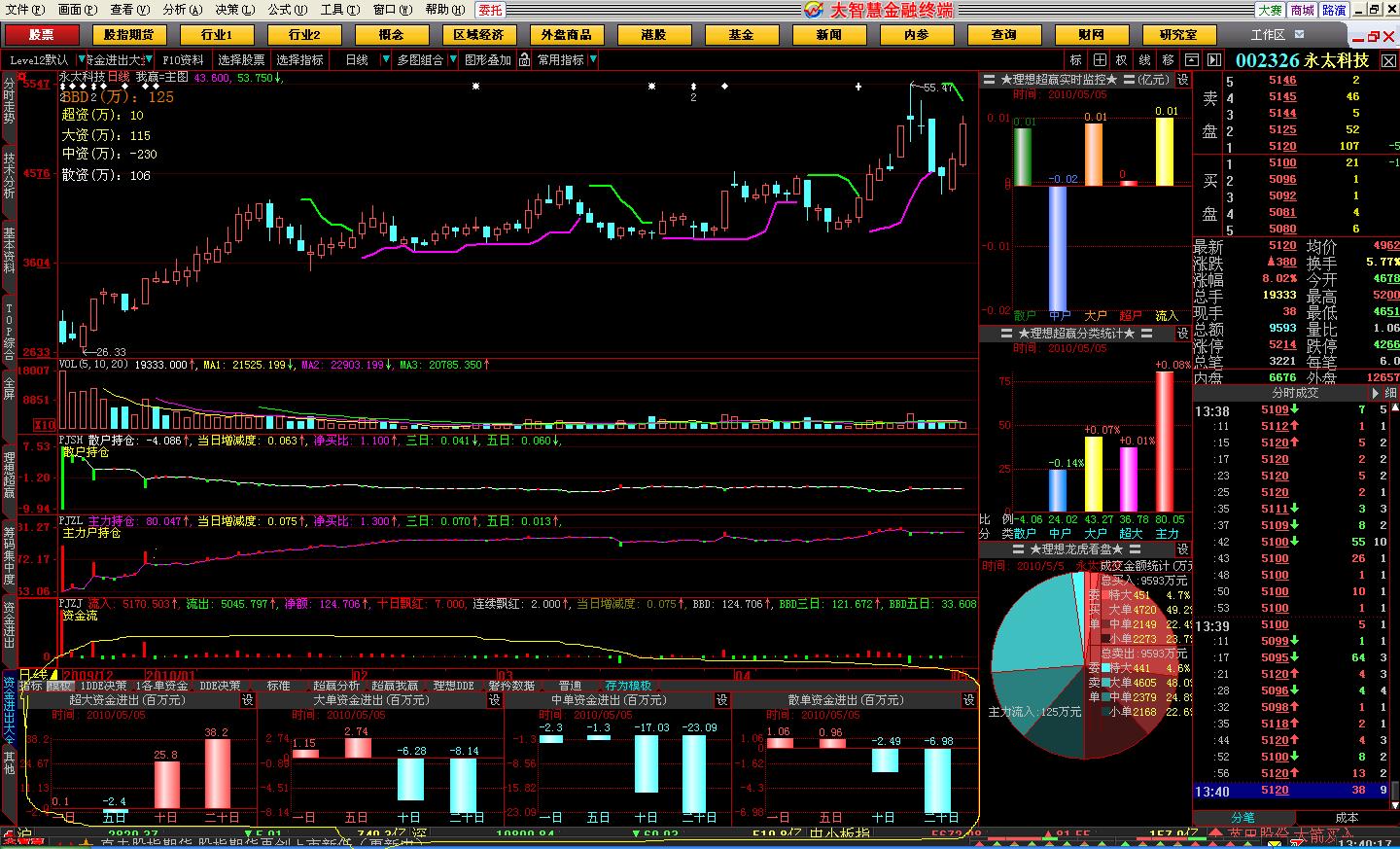The image size is (1400, 849).
Task: Switch to the 股指期货 tab
Action: pyautogui.click(x=129, y=35)
